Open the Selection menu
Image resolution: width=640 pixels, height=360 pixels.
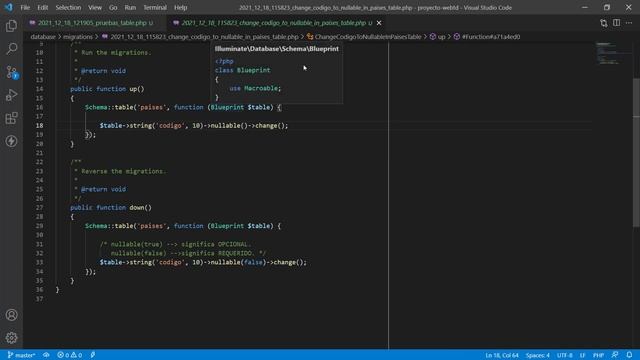tap(68, 7)
